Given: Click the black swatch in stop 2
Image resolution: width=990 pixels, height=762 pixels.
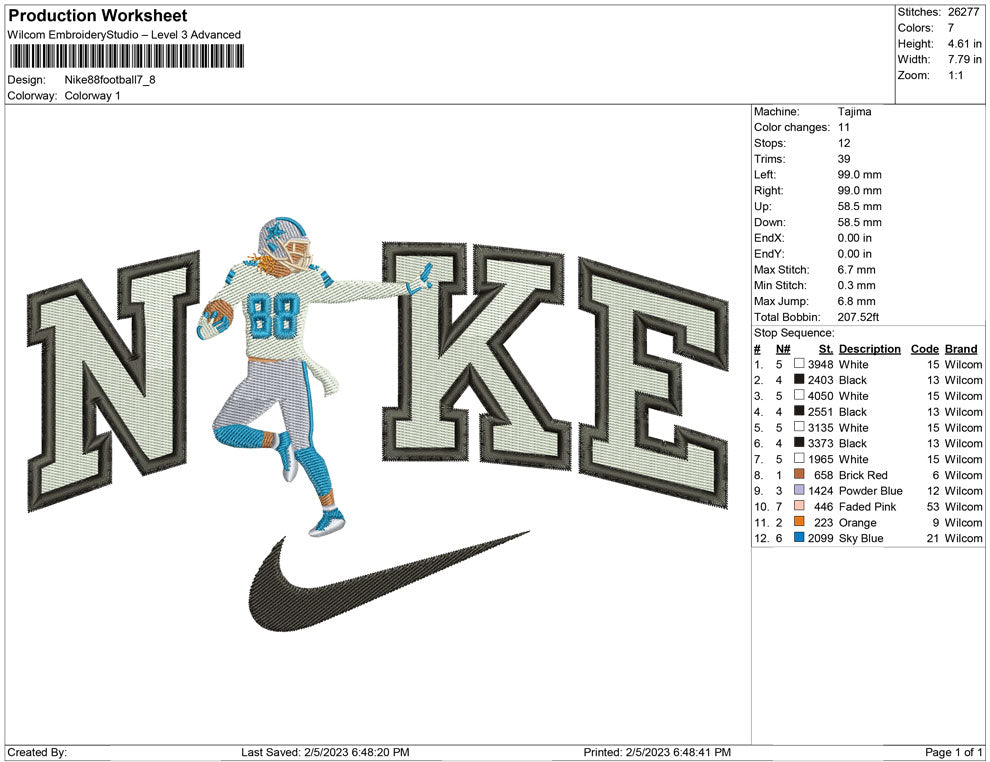Looking at the screenshot, I should pos(799,379).
